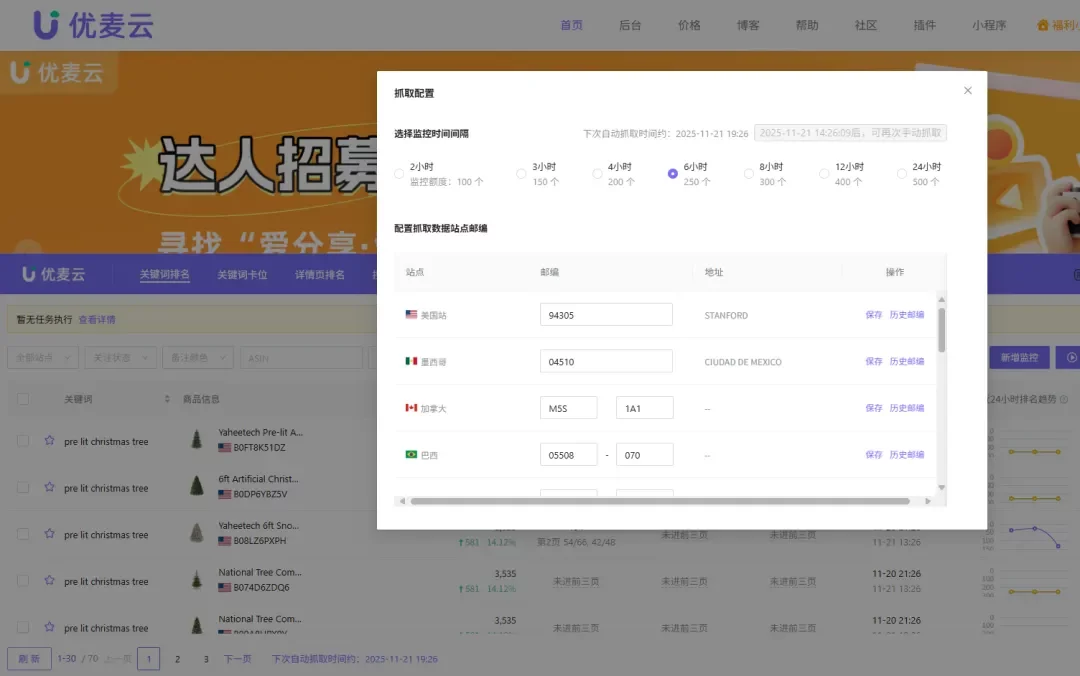Open the 备注颜色 dropdown
Screen dimensions: 1080x676
click(x=198, y=357)
